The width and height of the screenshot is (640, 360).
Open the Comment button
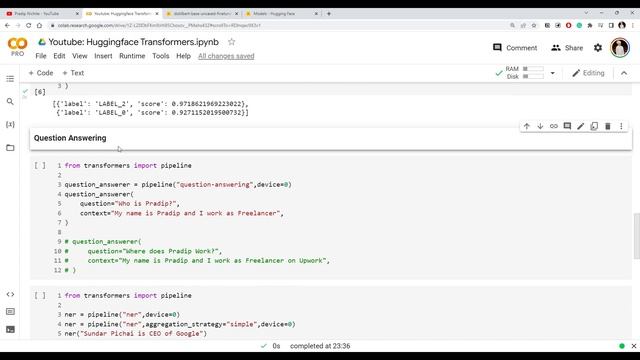tap(515, 48)
